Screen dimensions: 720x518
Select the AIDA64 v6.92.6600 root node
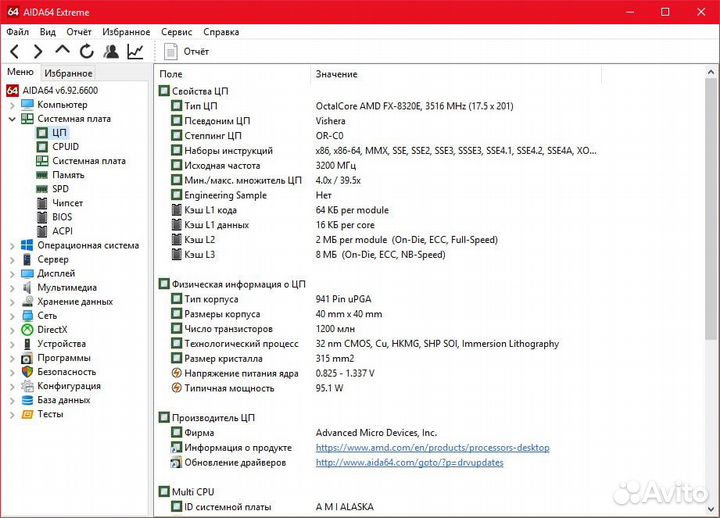tap(60, 90)
